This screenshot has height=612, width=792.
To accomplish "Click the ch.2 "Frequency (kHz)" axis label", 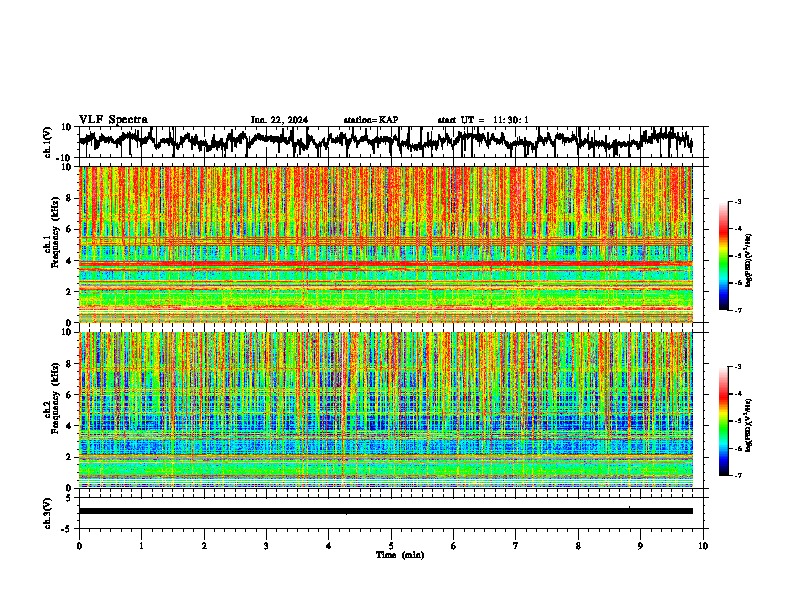I will pos(55,398).
